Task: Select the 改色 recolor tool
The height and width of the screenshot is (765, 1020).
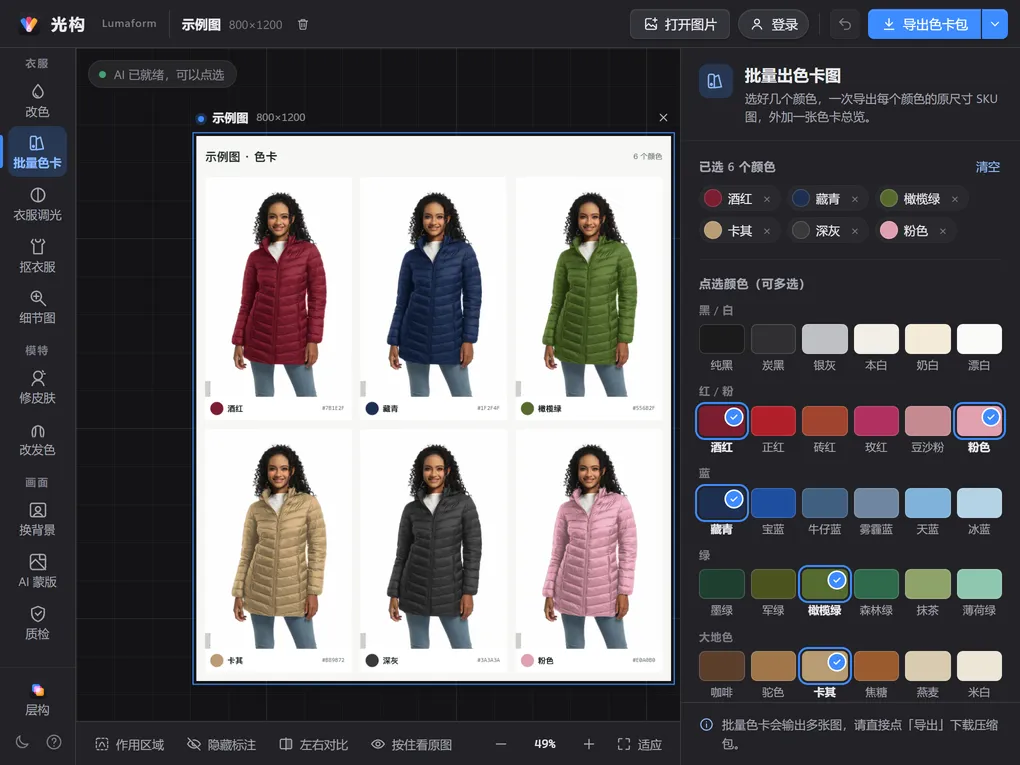Action: click(37, 100)
